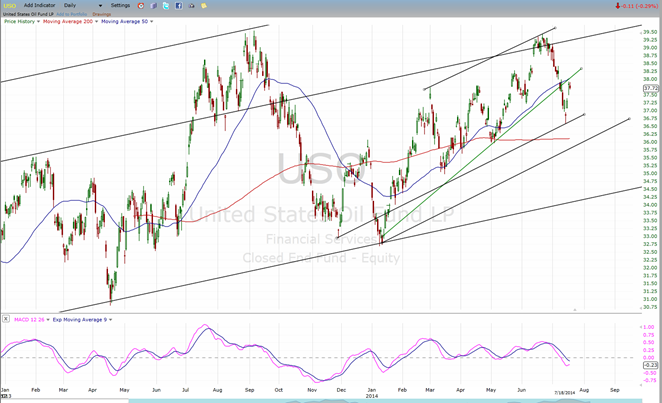This screenshot has width=662, height=403.
Task: Close the MACD indicator panel
Action: [5, 319]
